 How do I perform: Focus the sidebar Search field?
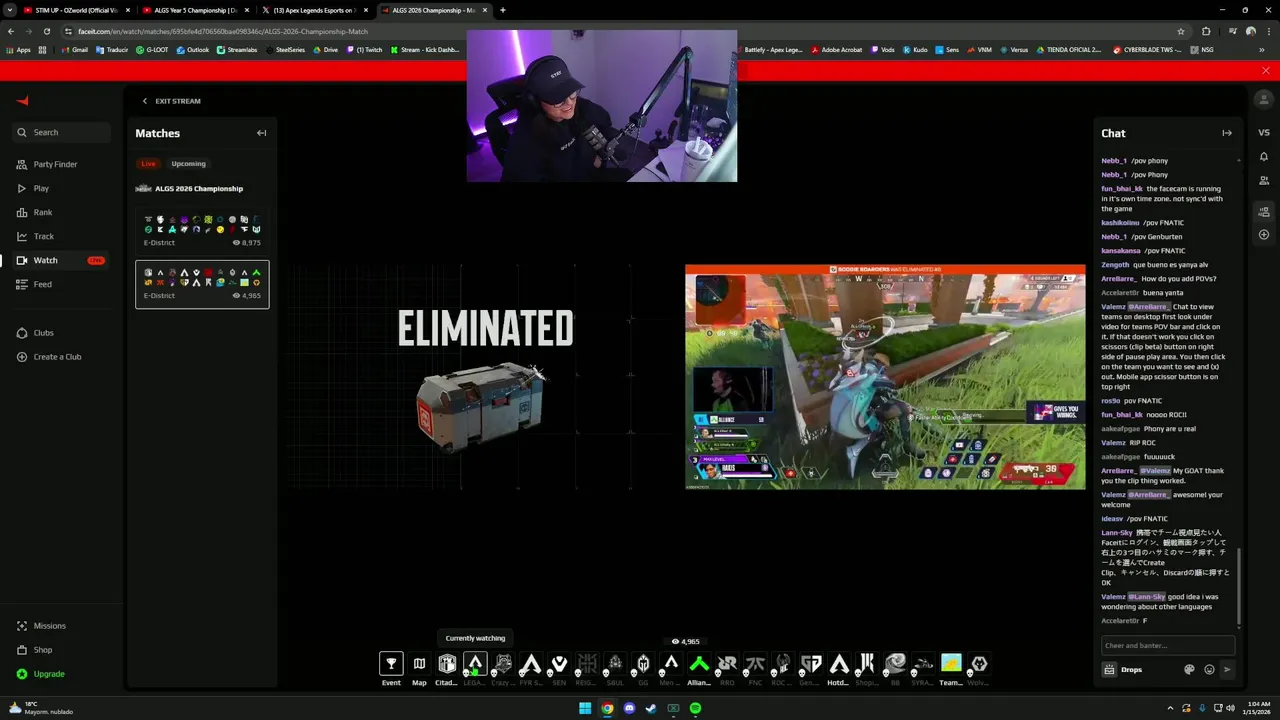[x=61, y=132]
